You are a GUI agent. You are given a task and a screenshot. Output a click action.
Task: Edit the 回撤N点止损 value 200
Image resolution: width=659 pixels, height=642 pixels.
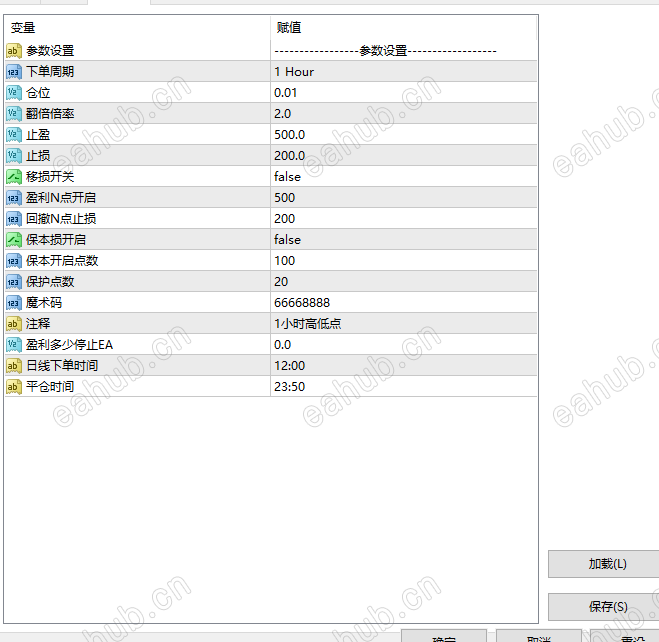[x=403, y=218]
